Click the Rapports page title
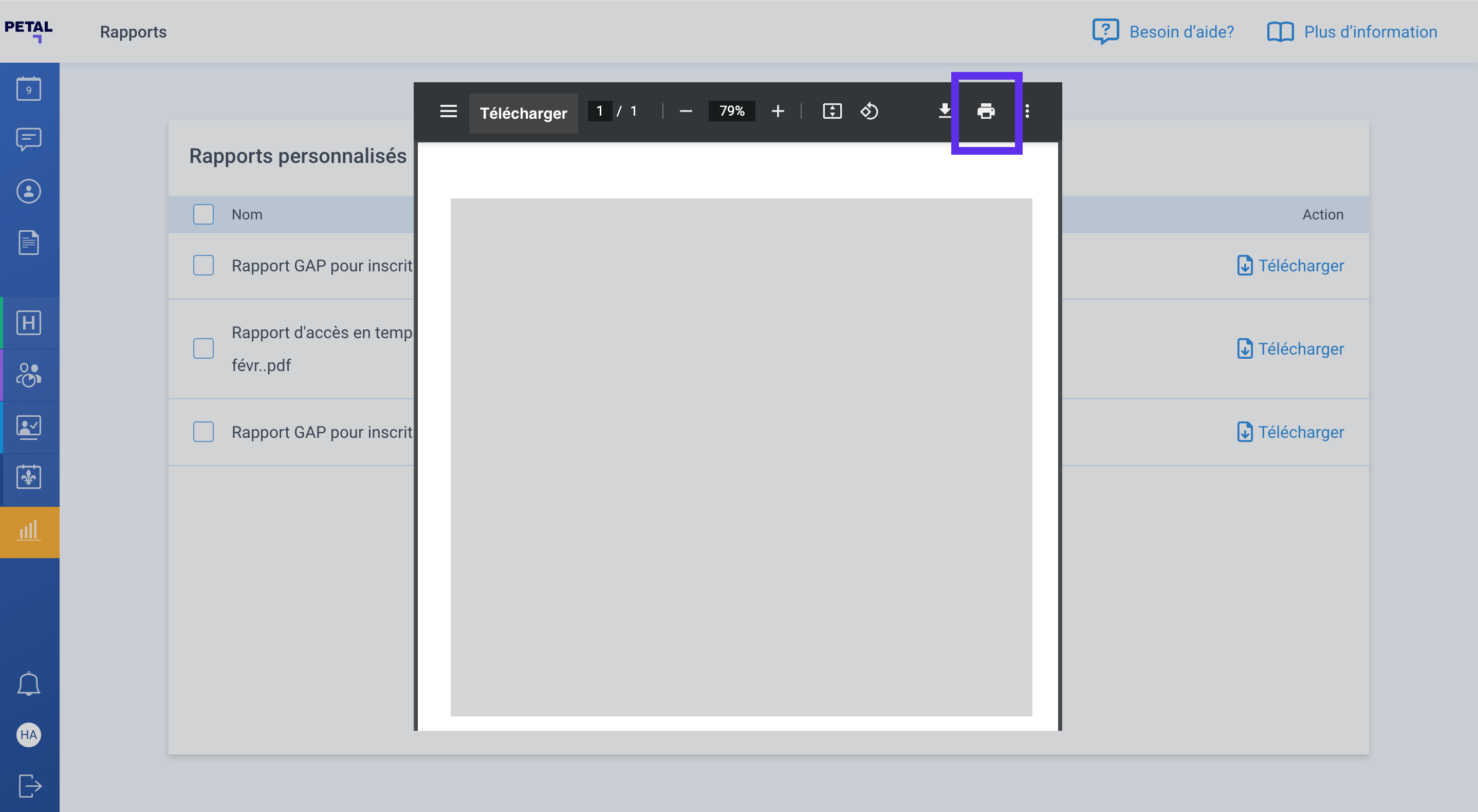 point(133,31)
